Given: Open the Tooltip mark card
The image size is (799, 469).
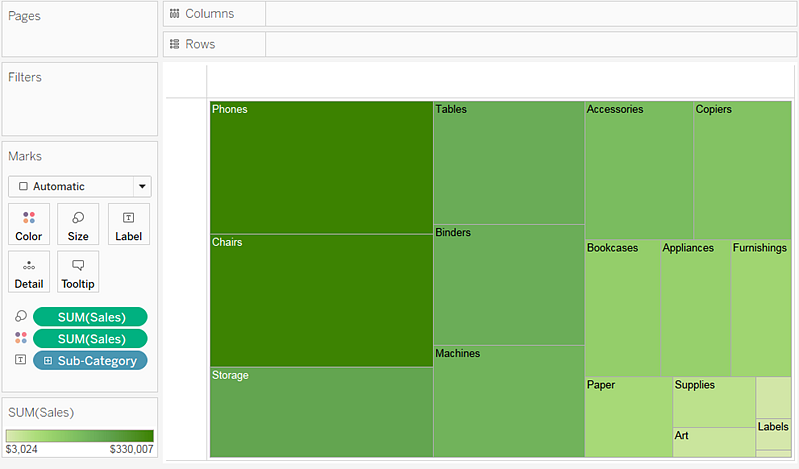Looking at the screenshot, I should [x=78, y=272].
